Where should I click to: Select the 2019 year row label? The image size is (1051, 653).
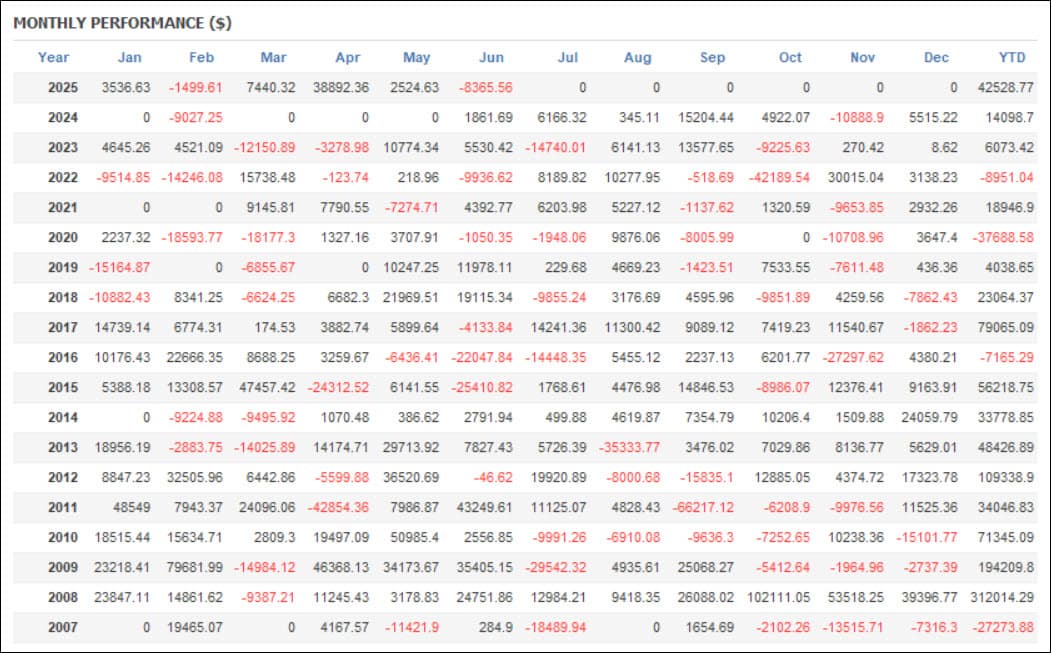click(x=62, y=268)
